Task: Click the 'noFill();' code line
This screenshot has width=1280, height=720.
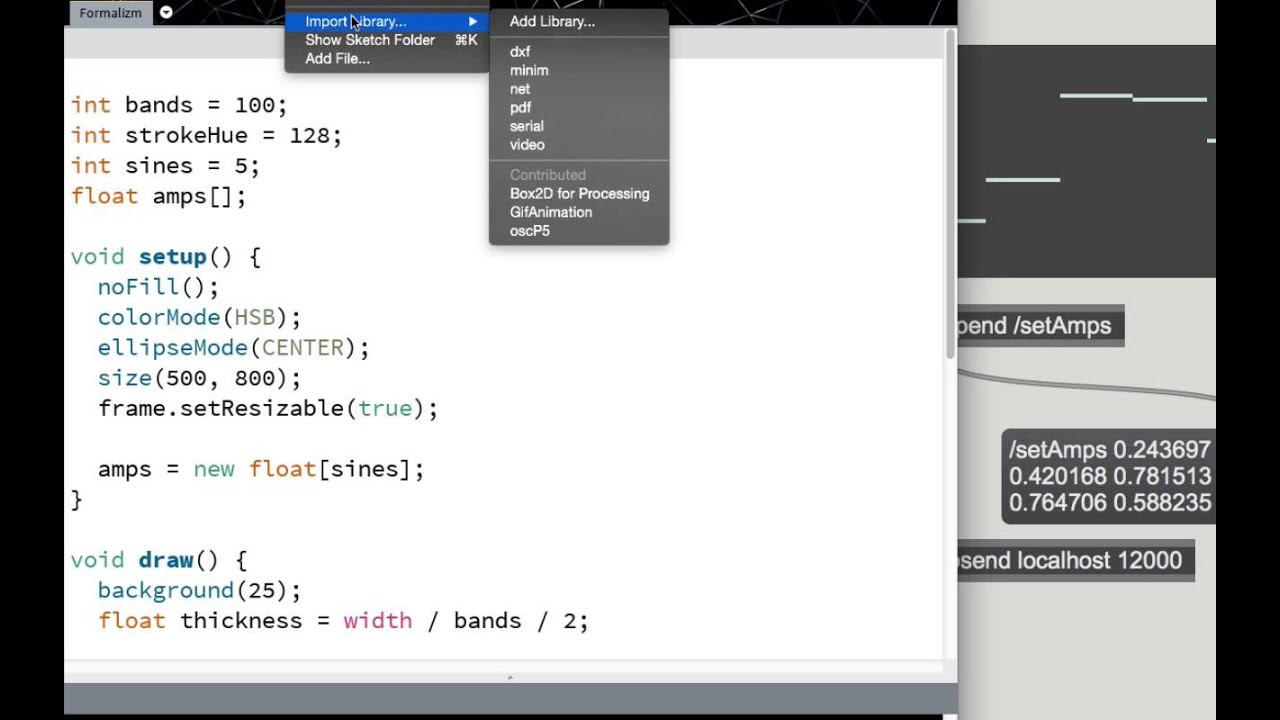Action: coord(158,287)
